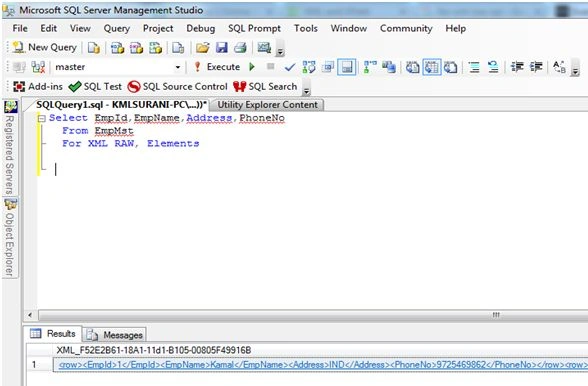Parse query with blue checkmark icon

[x=290, y=68]
